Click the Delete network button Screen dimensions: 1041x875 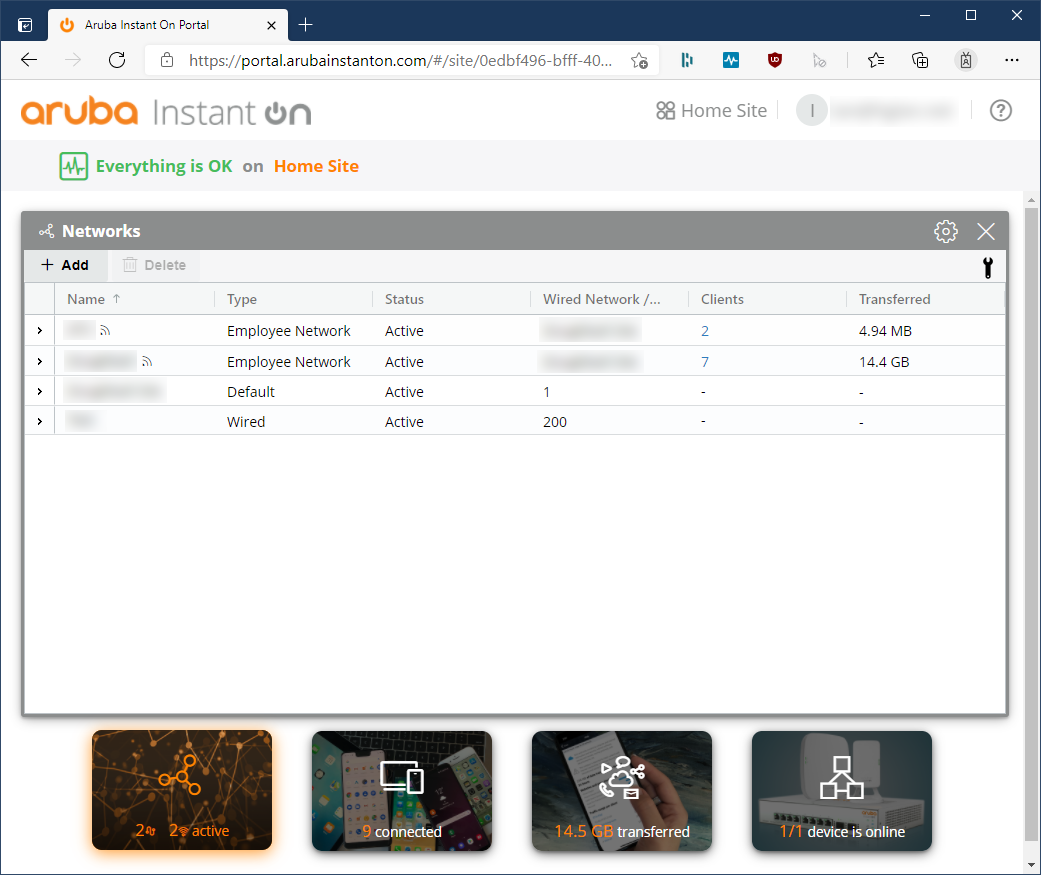[x=155, y=265]
